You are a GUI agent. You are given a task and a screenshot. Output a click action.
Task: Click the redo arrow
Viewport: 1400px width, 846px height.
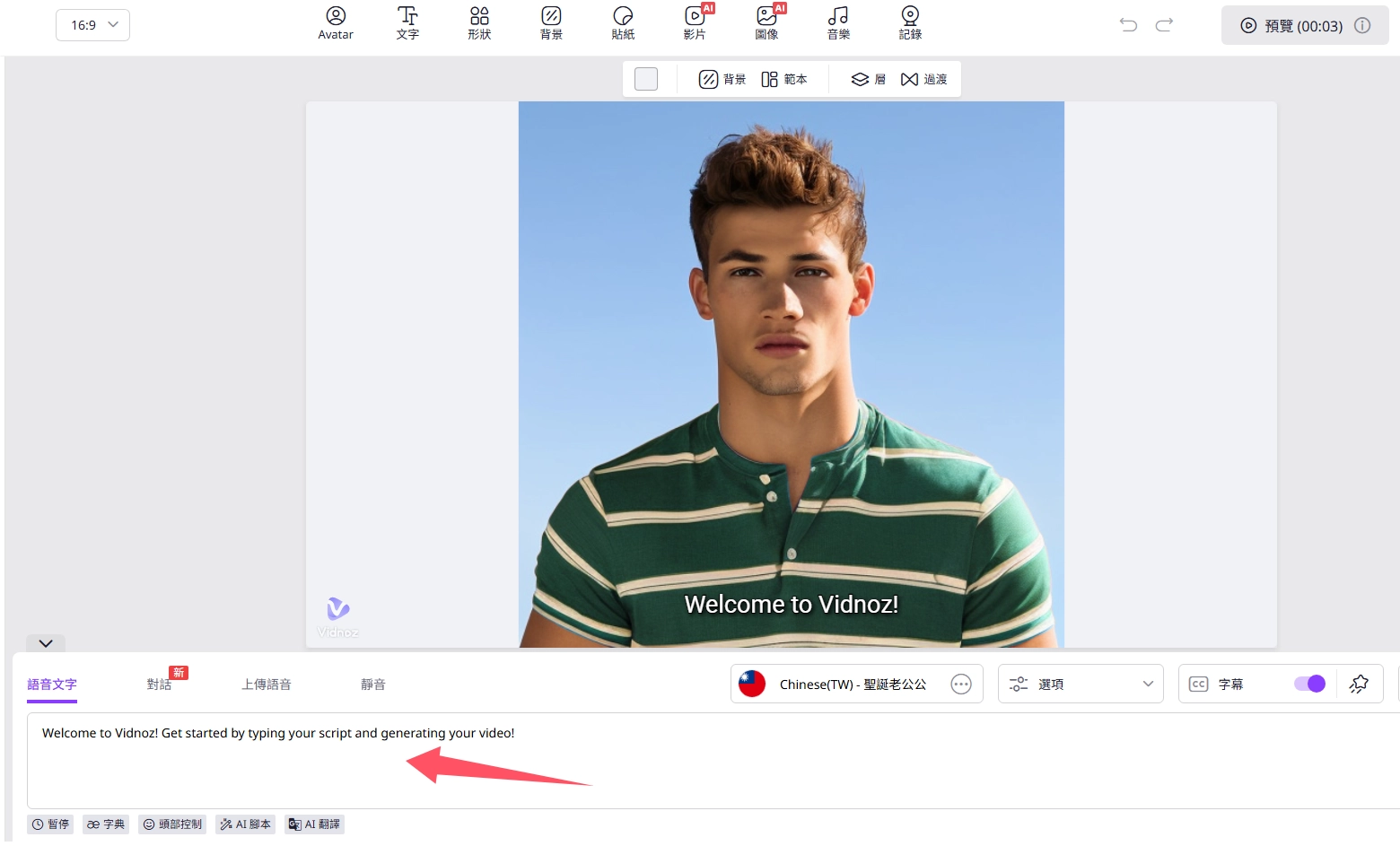click(x=1164, y=25)
